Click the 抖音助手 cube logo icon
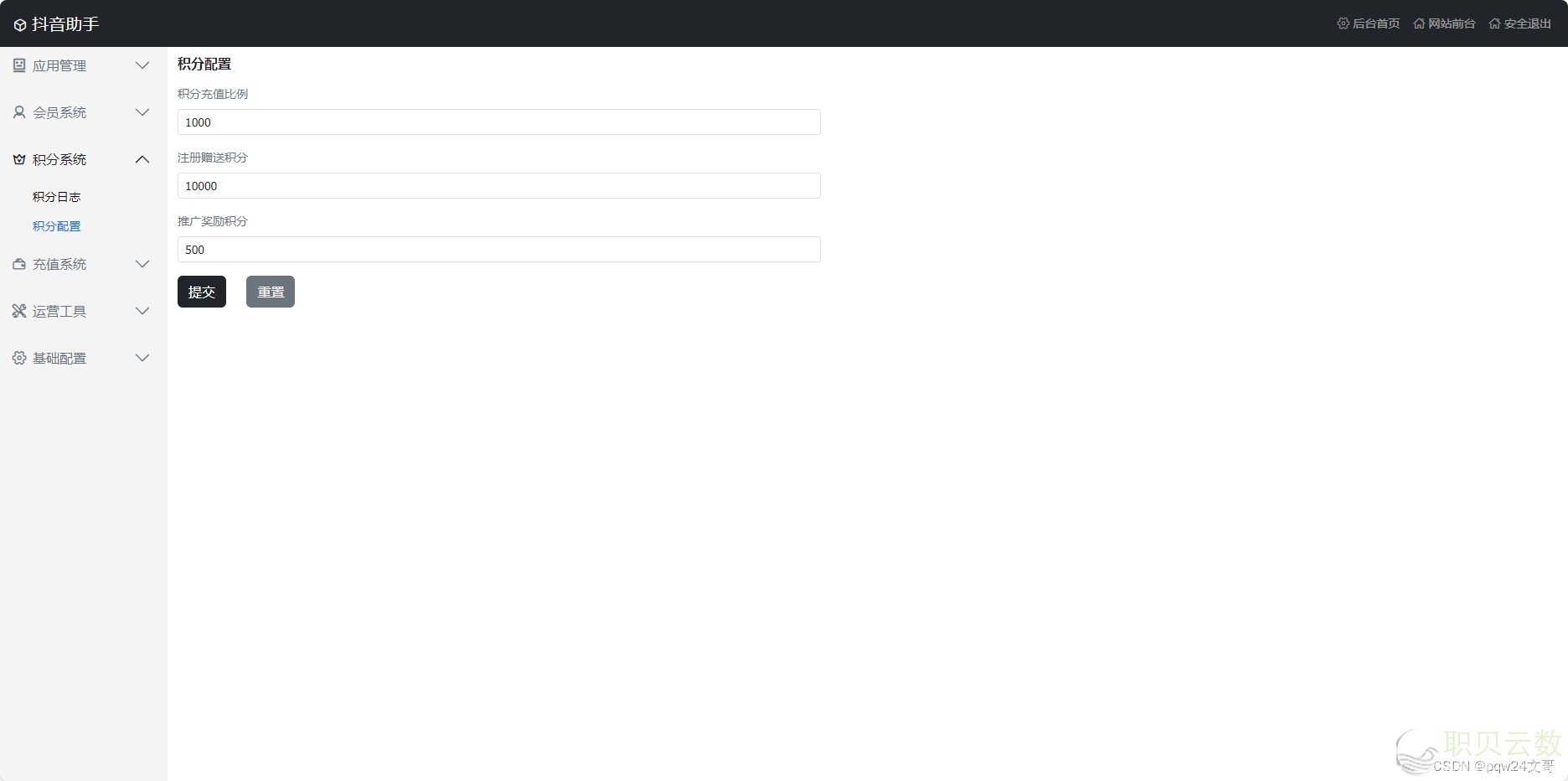 pyautogui.click(x=20, y=25)
